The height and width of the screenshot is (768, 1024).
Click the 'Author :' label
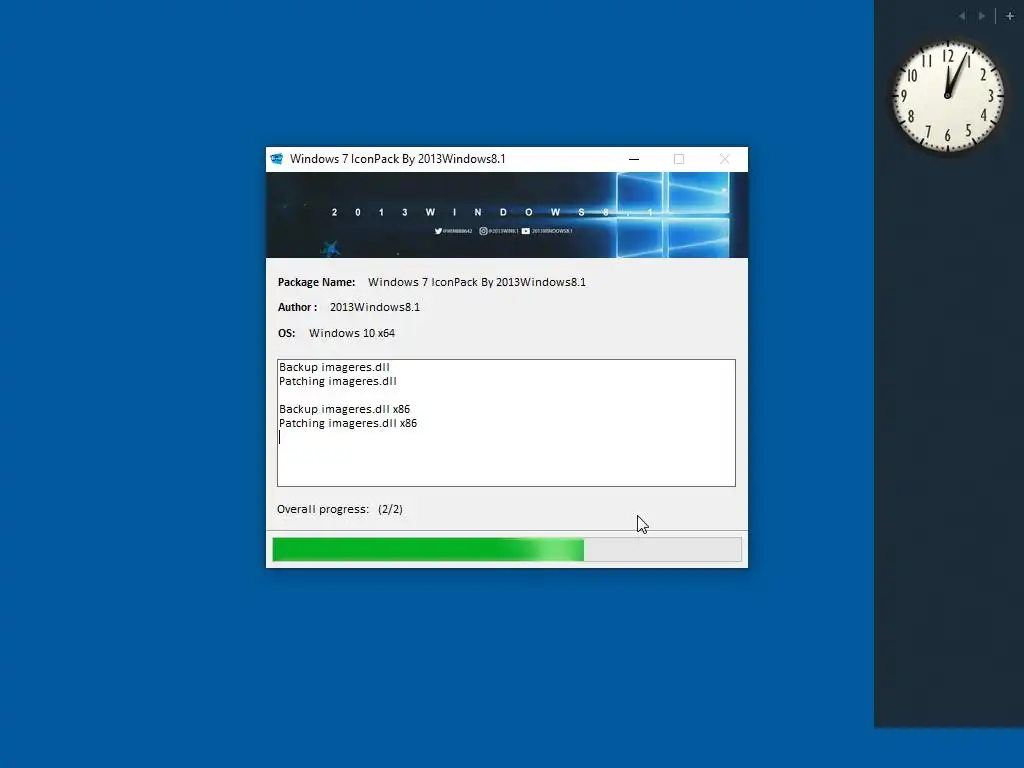click(x=297, y=307)
